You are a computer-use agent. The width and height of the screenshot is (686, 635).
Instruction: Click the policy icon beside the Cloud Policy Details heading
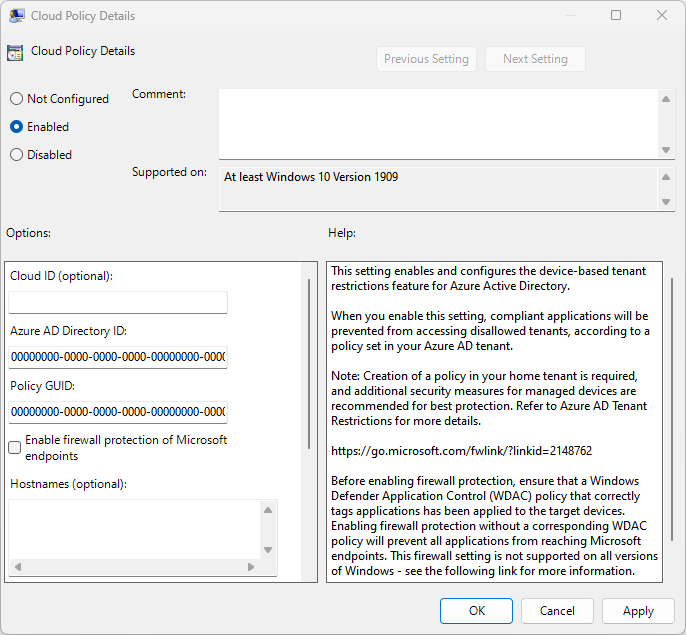pyautogui.click(x=15, y=53)
